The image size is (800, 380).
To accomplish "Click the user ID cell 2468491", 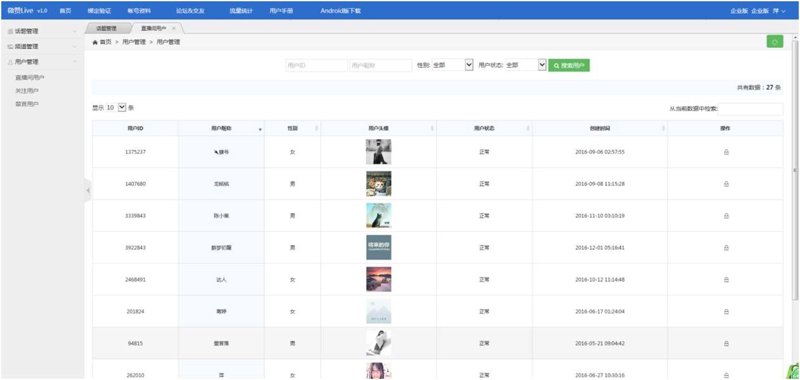I will coord(135,280).
